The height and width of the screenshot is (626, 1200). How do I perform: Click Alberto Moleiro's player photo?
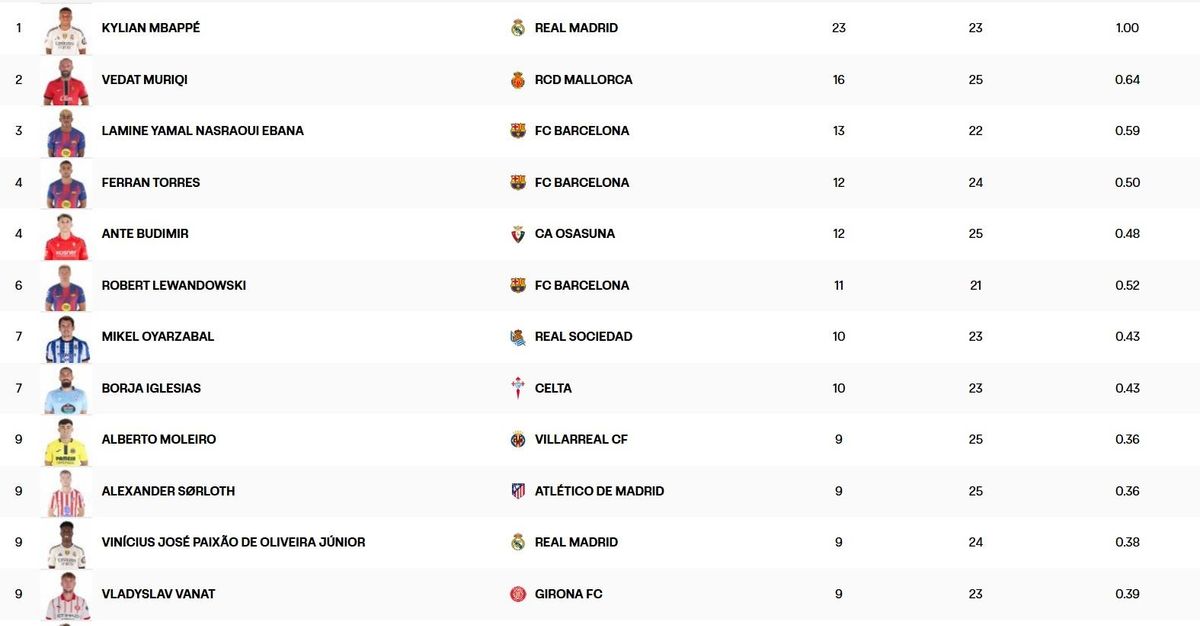pos(67,441)
